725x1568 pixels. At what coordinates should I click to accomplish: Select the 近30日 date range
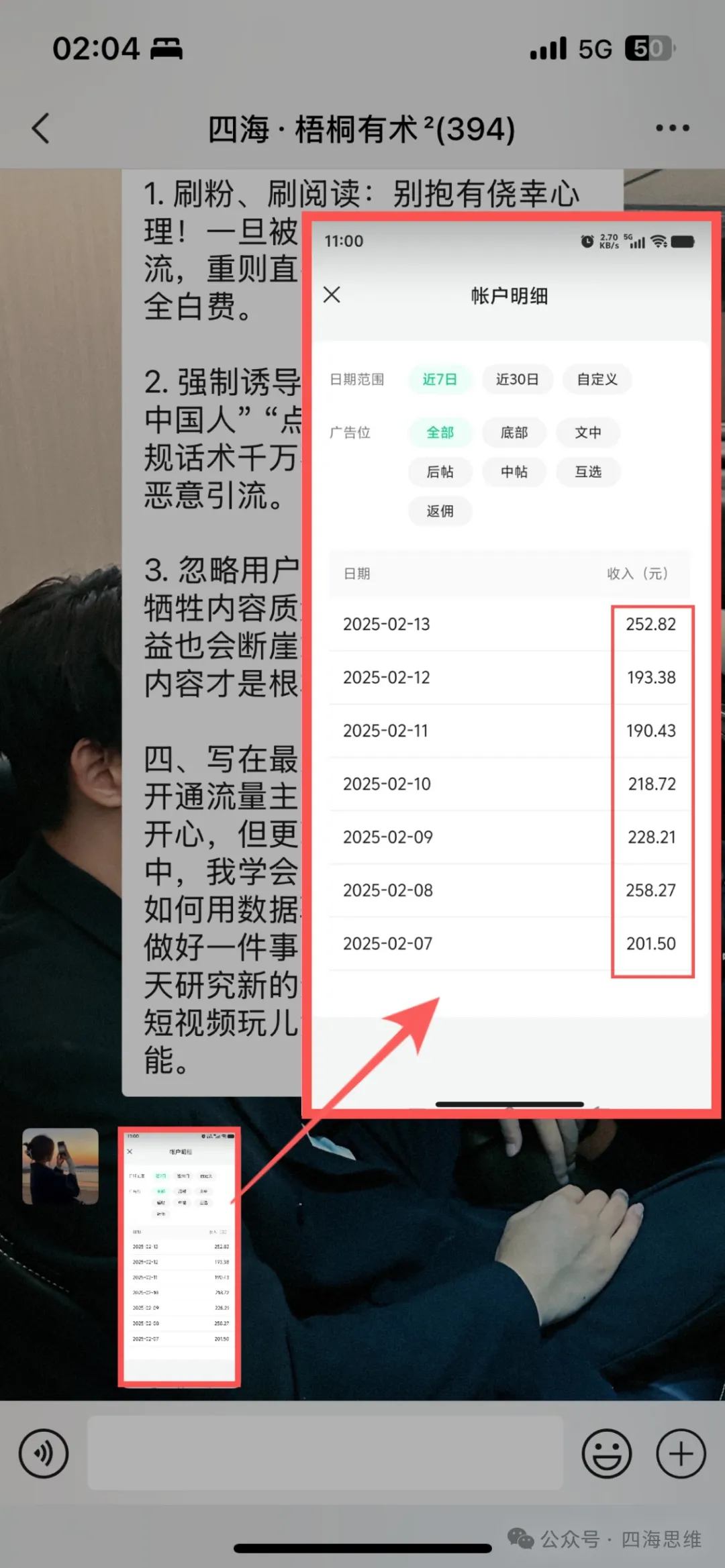pos(518,379)
